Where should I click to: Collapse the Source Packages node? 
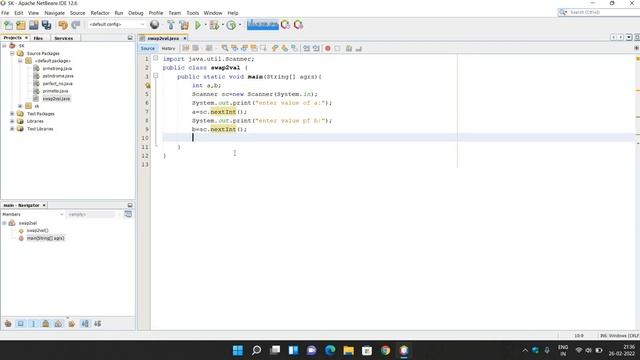[x=12, y=53]
